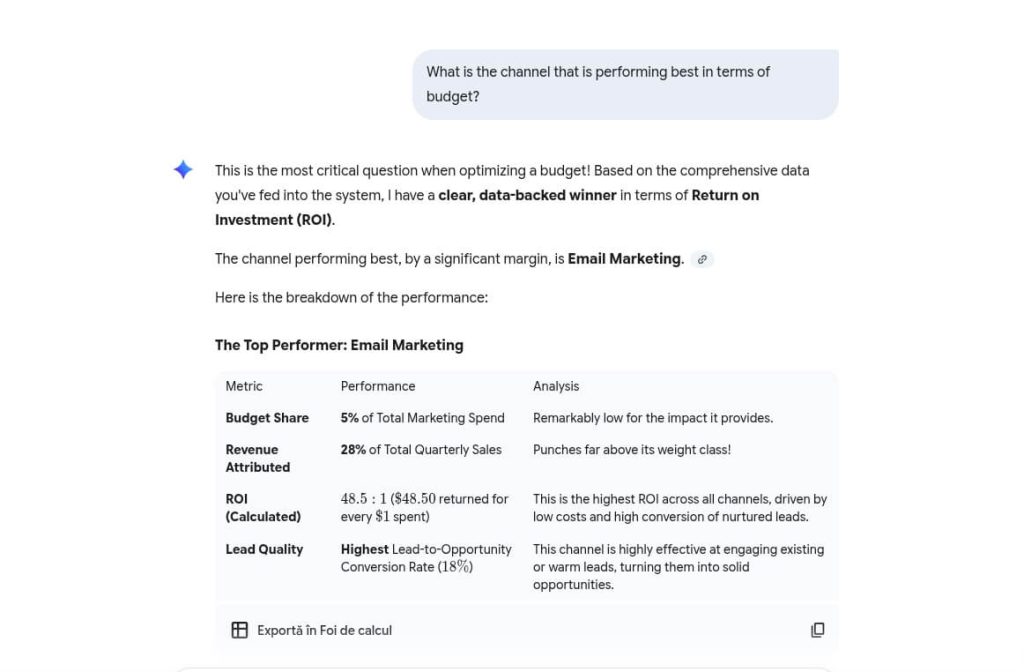Select the "Revenue Attributed" row label

point(258,458)
